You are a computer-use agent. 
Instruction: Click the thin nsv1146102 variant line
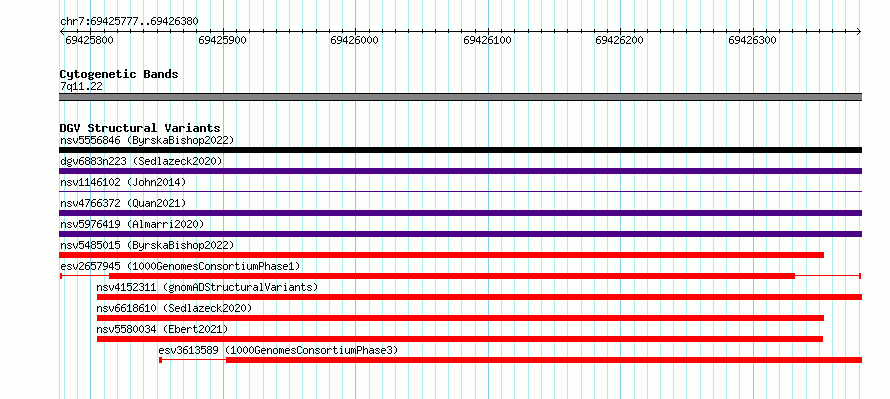click(461, 192)
